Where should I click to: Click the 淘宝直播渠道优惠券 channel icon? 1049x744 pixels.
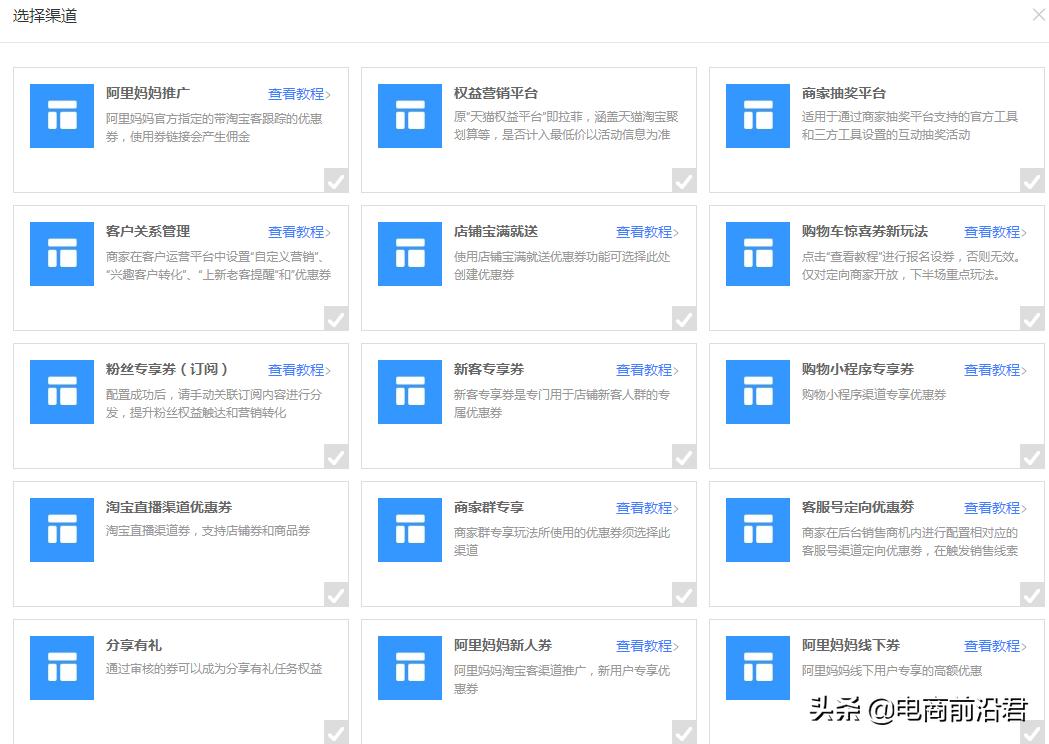tap(61, 531)
